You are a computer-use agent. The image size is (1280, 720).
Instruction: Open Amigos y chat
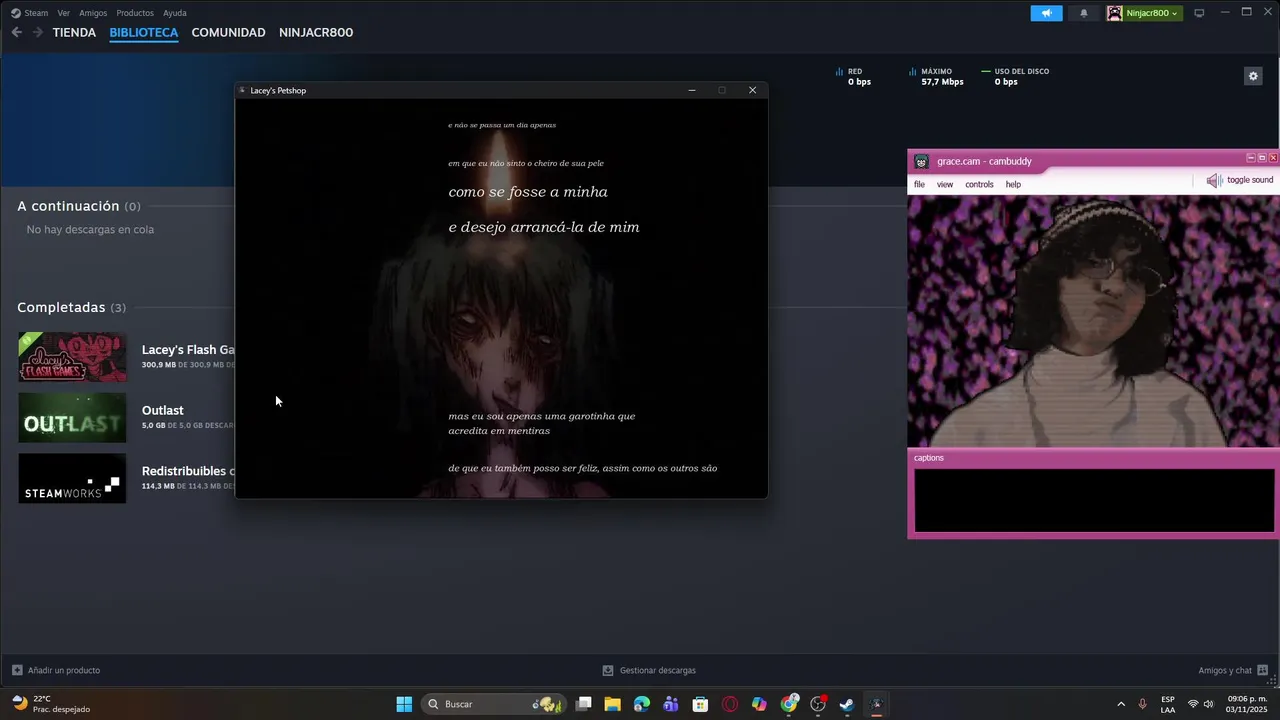coord(1225,670)
